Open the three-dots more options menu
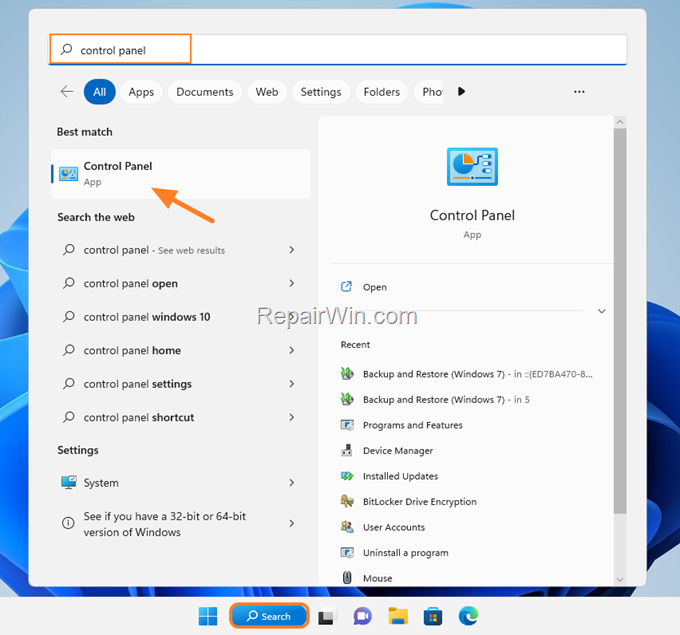The image size is (680, 635). point(579,92)
